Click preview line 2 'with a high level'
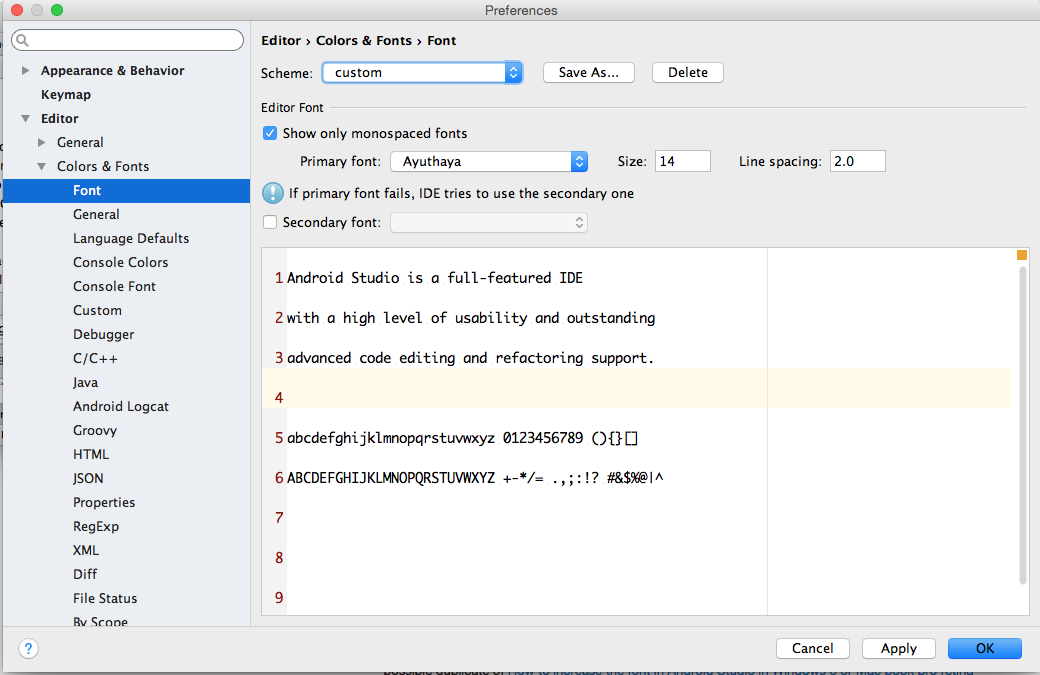1040x675 pixels. (354, 318)
